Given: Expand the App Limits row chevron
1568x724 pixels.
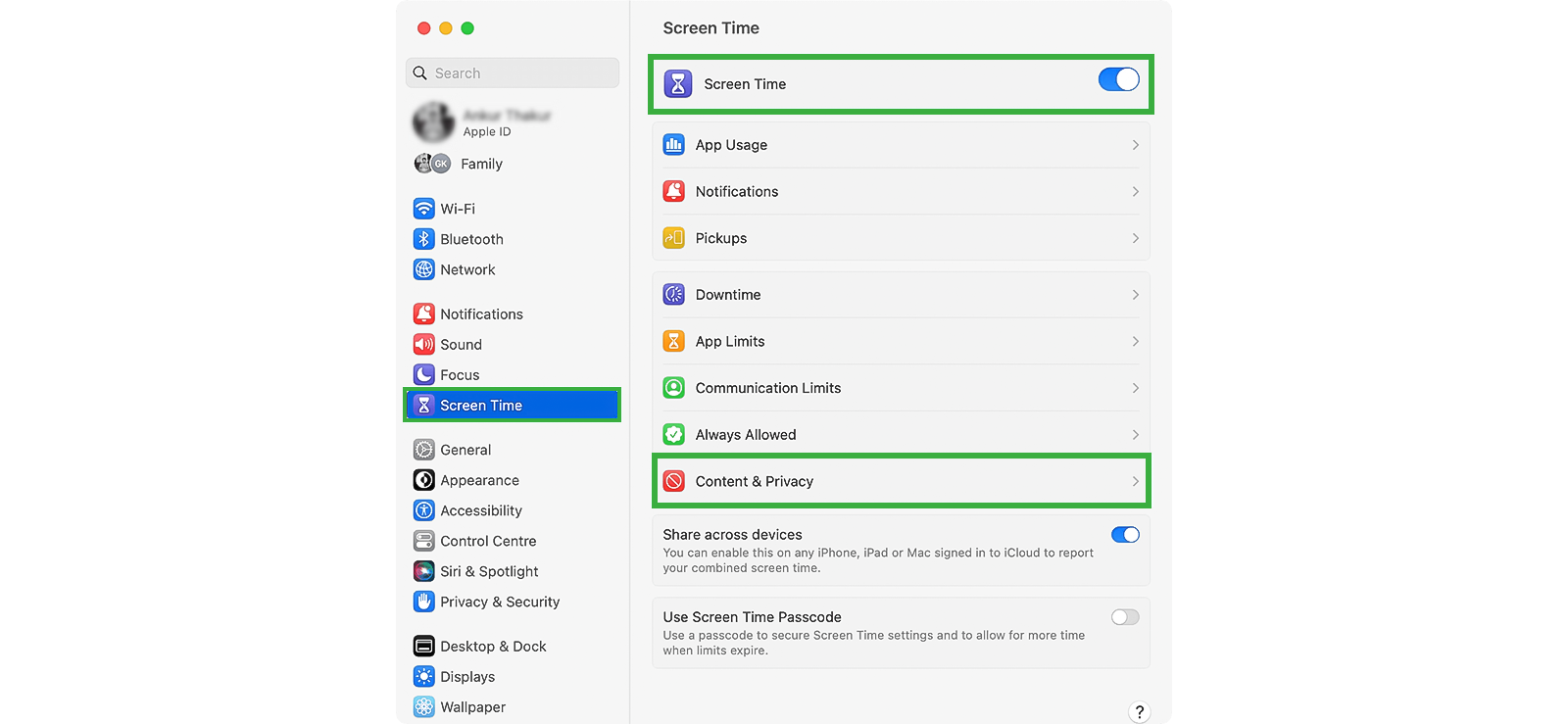Looking at the screenshot, I should pyautogui.click(x=1135, y=342).
